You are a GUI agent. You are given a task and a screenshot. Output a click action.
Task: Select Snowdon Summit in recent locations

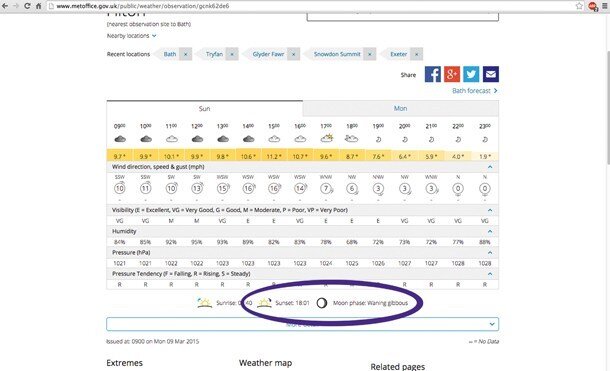(337, 54)
